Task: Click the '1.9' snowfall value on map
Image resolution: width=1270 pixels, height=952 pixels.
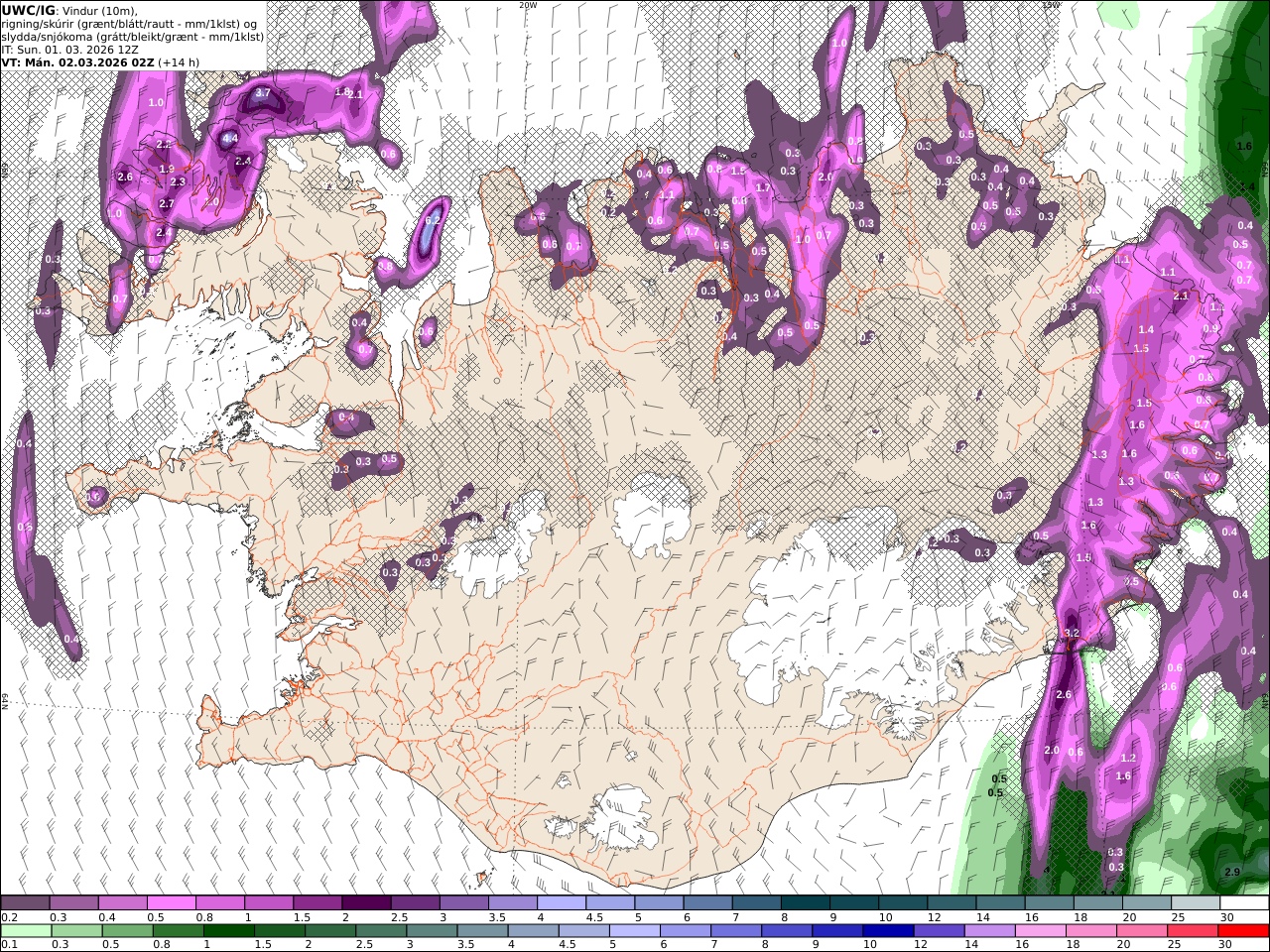Action: (167, 170)
